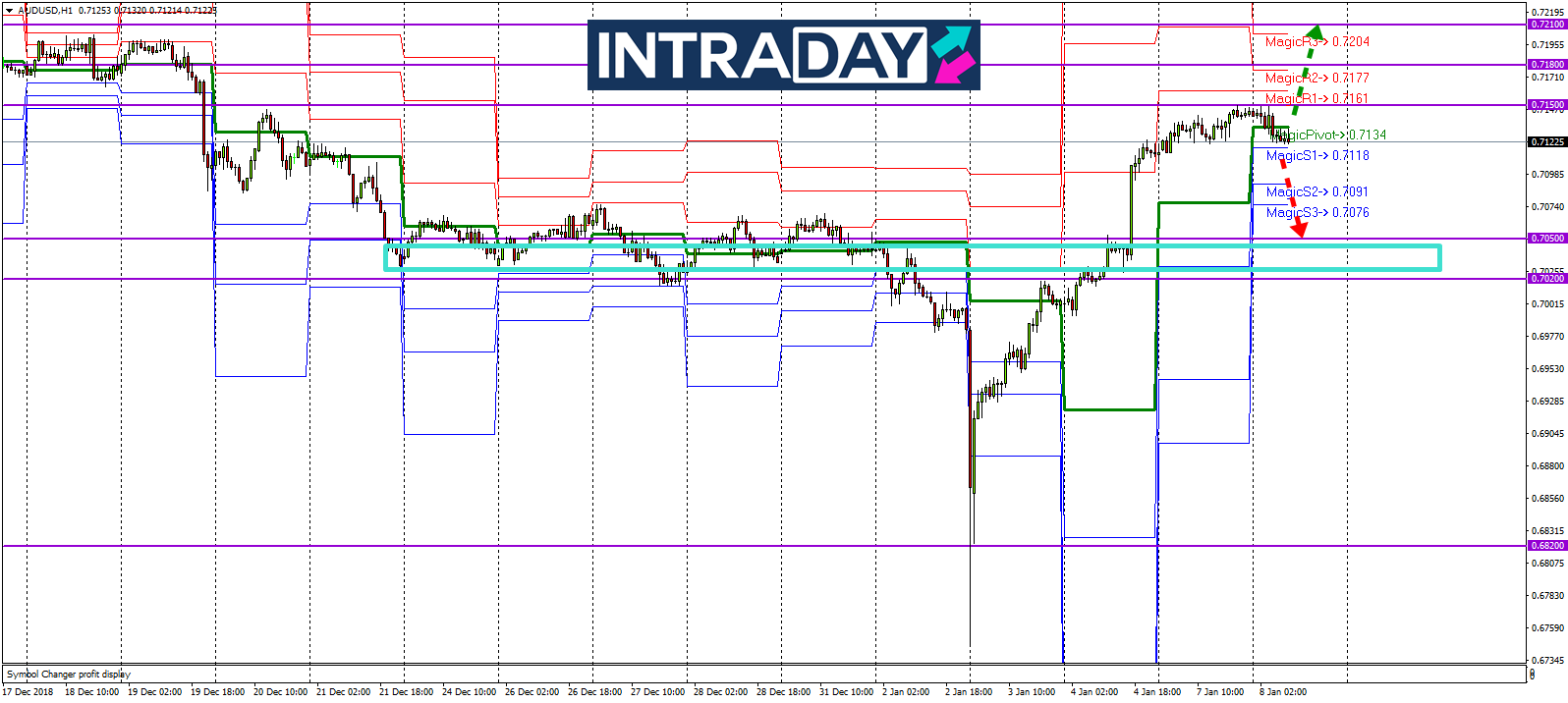This screenshot has width=1568, height=703.
Task: Click the 17 Dec 2018 date label
Action: click(28, 692)
